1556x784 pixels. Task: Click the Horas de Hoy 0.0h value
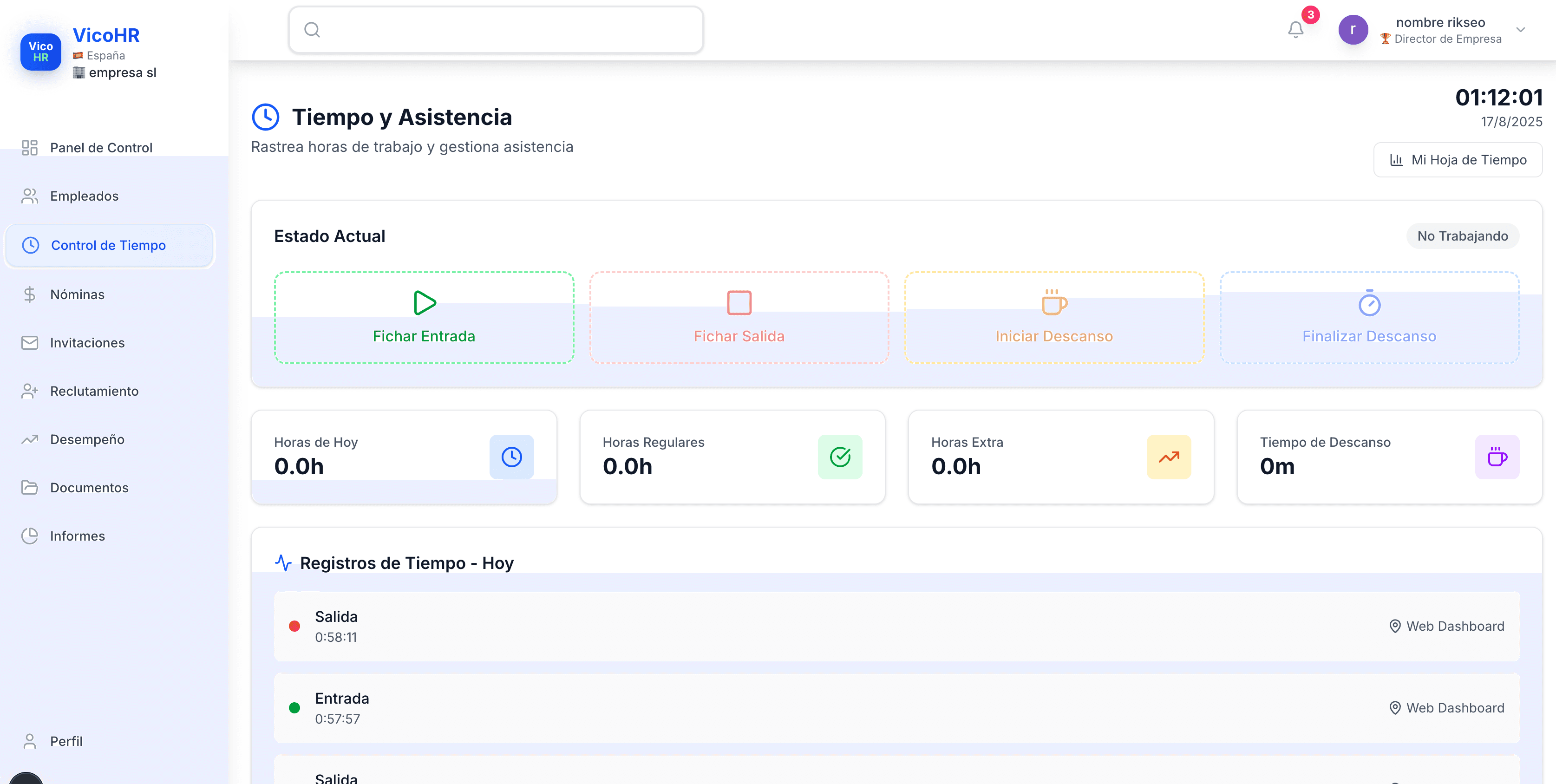(299, 466)
